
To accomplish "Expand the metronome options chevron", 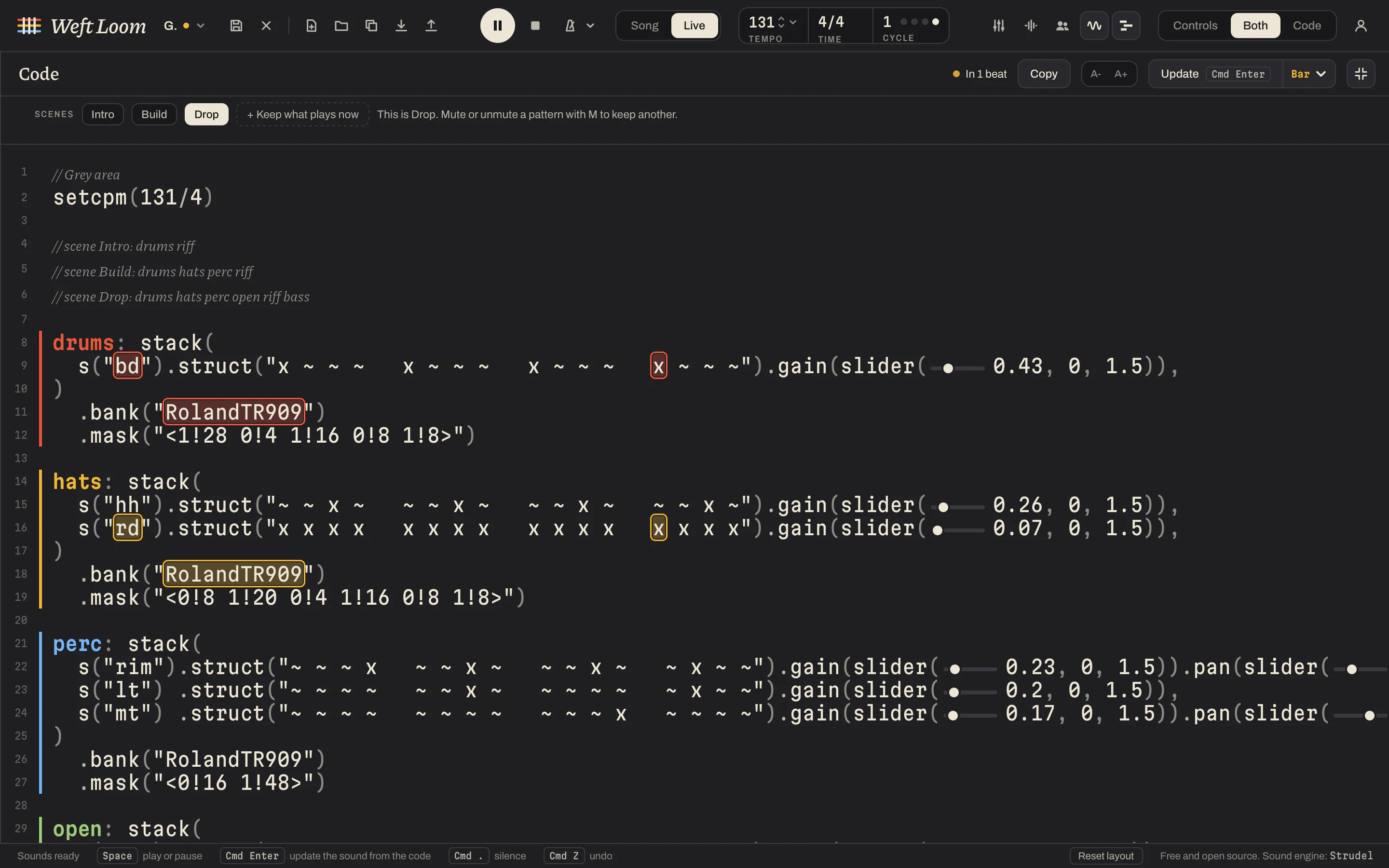I will 590,25.
